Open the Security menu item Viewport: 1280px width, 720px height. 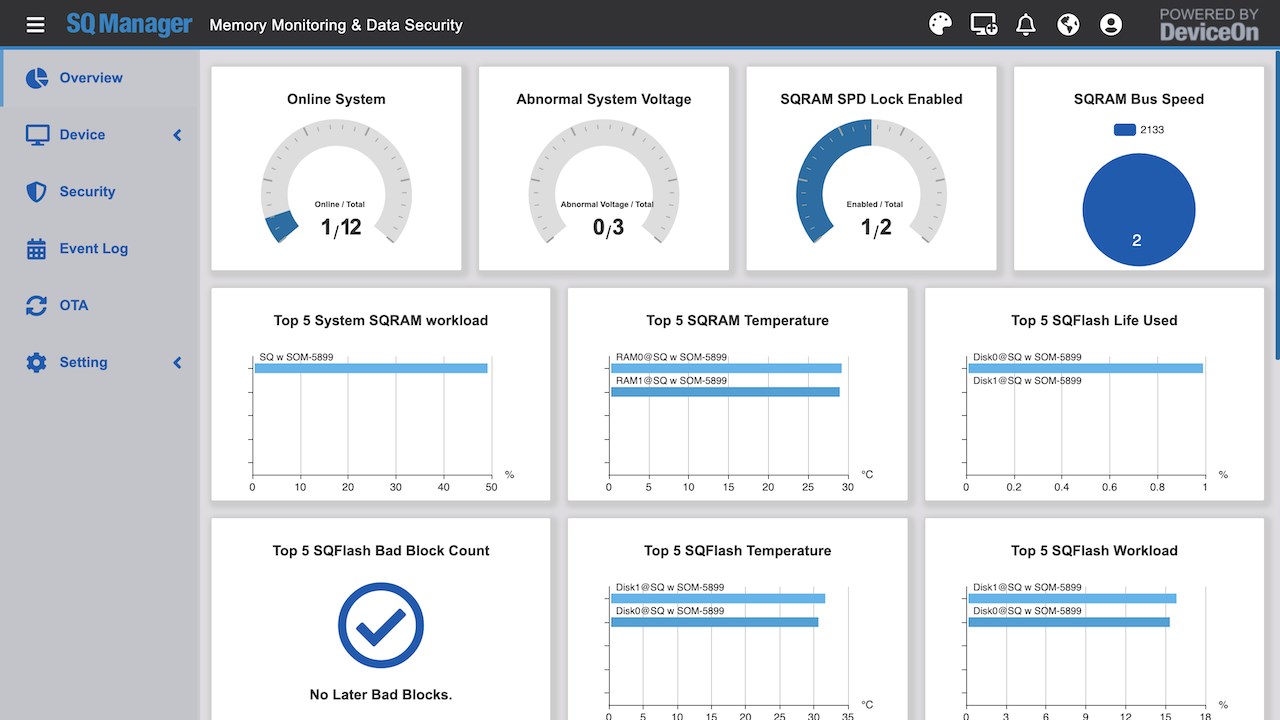click(x=100, y=192)
